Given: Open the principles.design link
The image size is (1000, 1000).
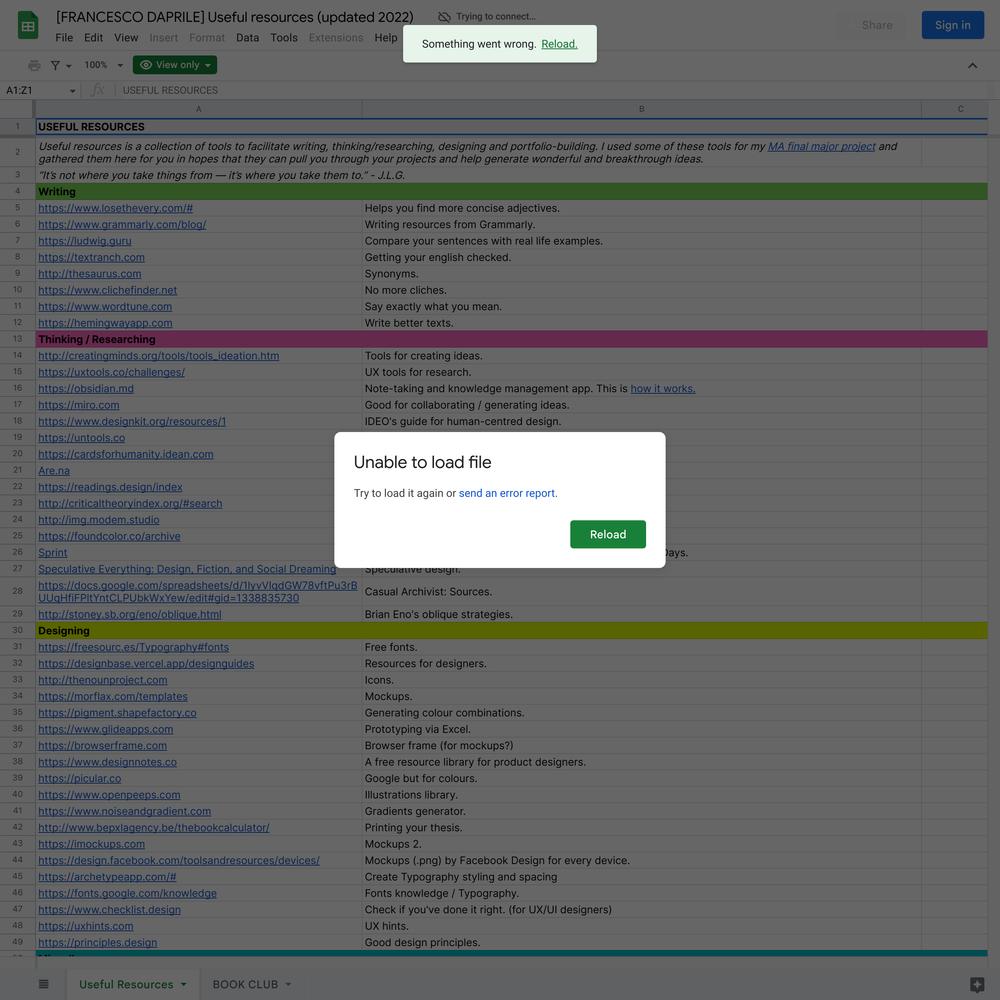Looking at the screenshot, I should coord(98,943).
